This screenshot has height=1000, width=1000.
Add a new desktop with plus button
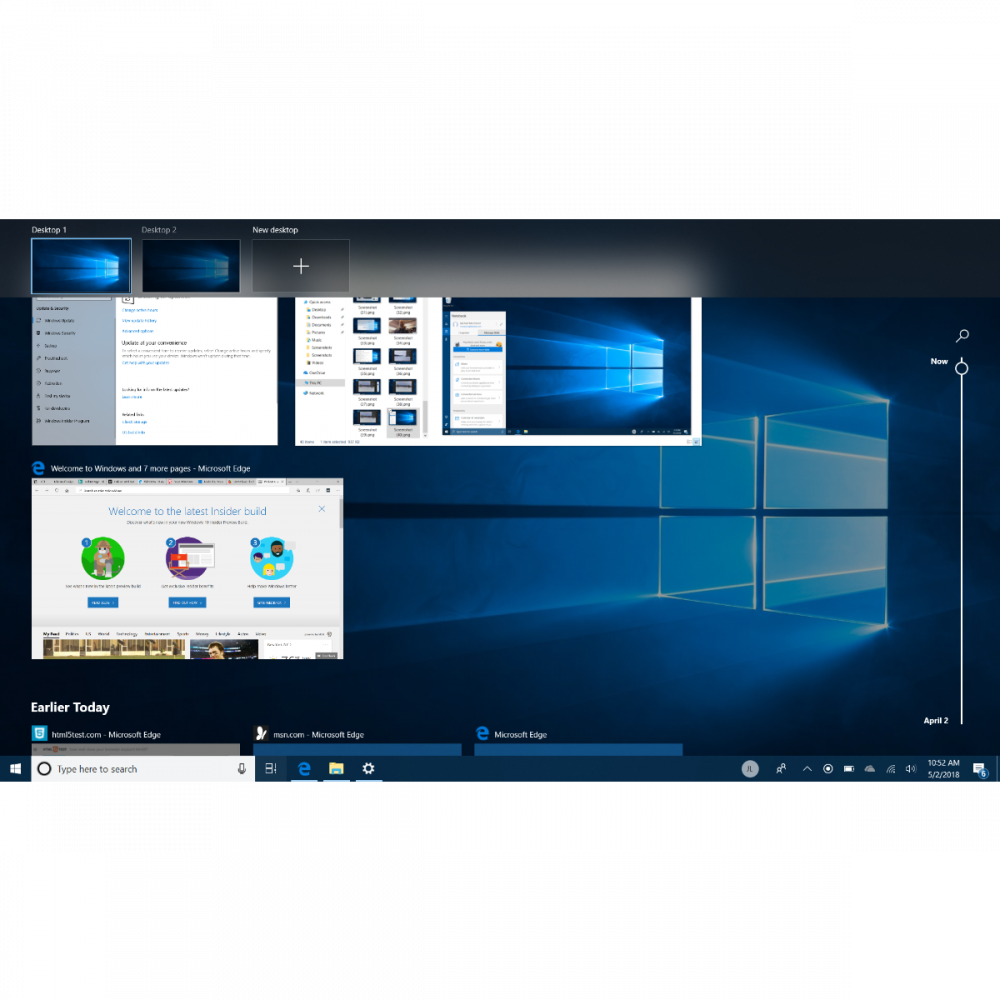(x=301, y=266)
